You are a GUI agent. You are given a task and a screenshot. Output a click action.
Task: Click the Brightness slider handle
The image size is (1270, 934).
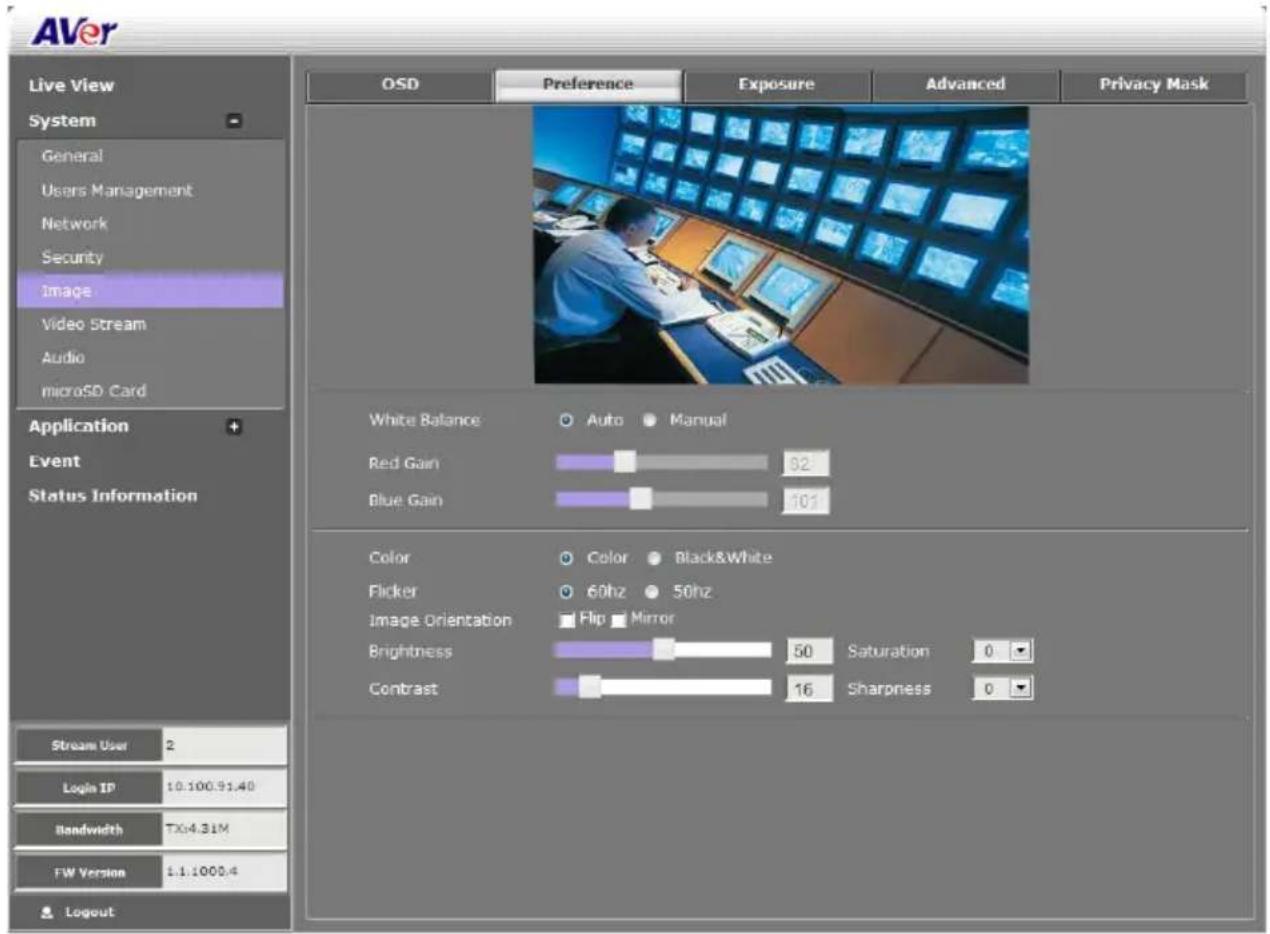(664, 650)
